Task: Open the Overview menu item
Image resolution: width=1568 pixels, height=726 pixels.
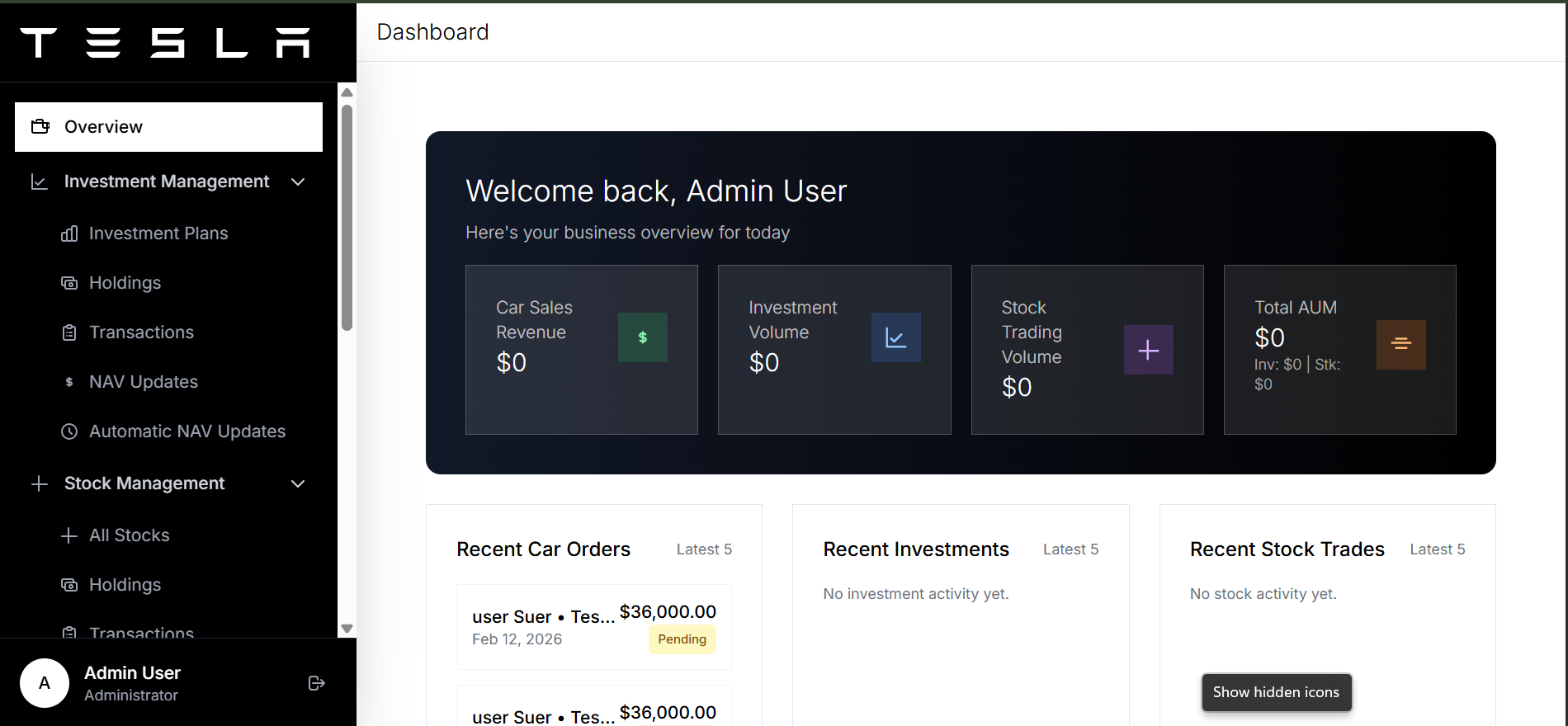Action: click(x=168, y=127)
